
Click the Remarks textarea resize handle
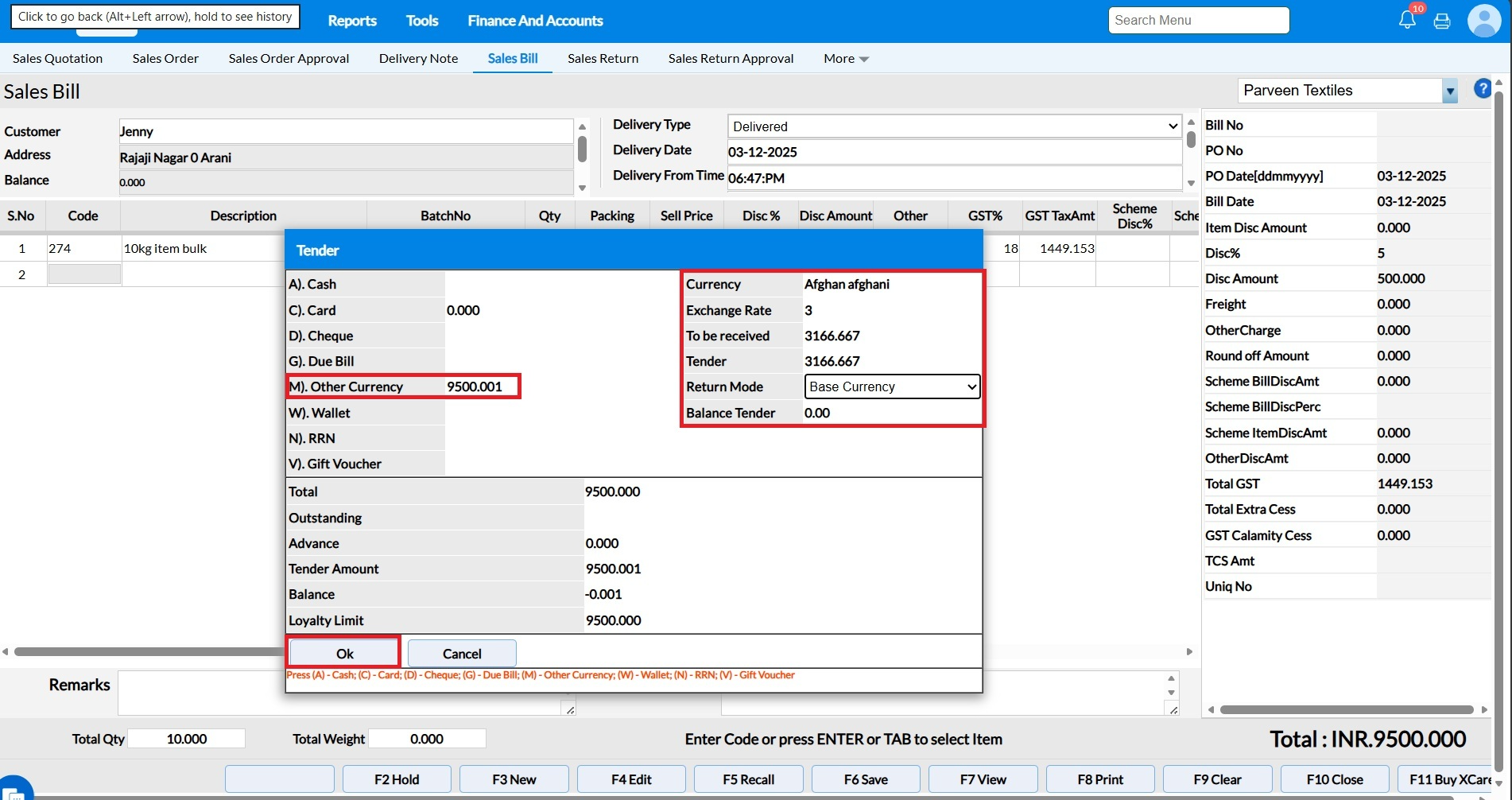pos(569,709)
